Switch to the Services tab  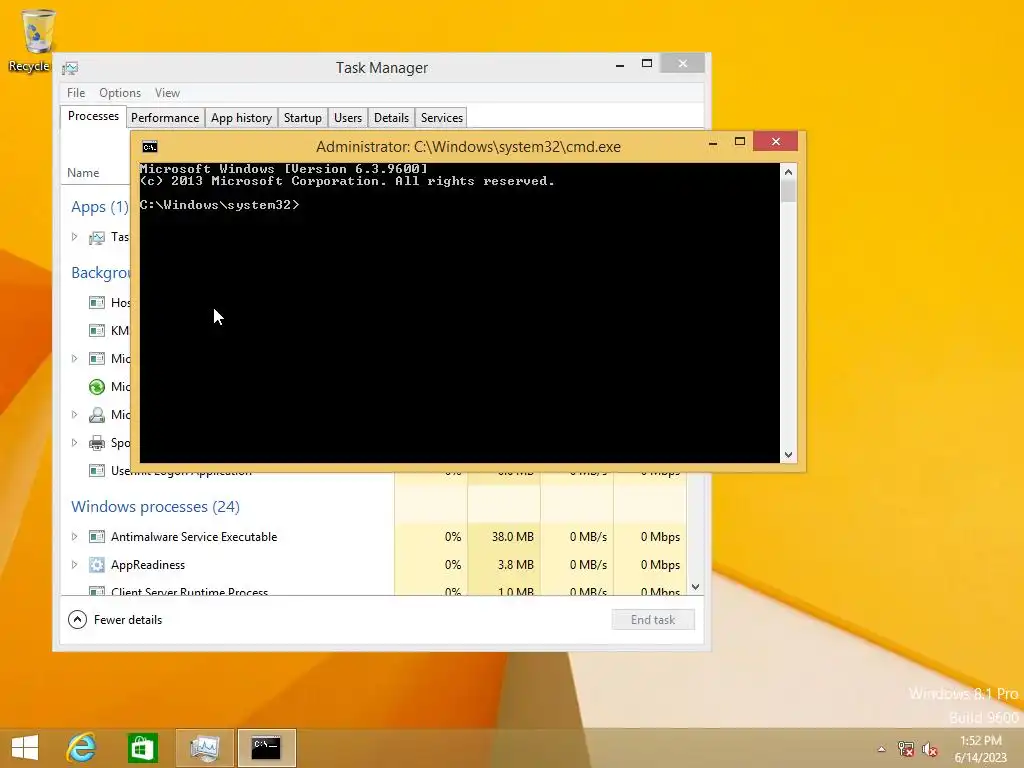441,118
